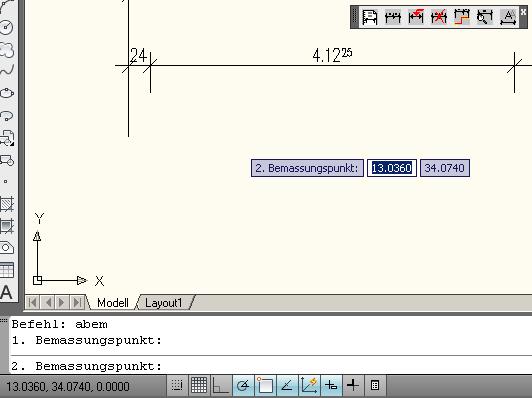Select the revision cloud tool
Viewport: 532px width, 398px height.
point(7,50)
